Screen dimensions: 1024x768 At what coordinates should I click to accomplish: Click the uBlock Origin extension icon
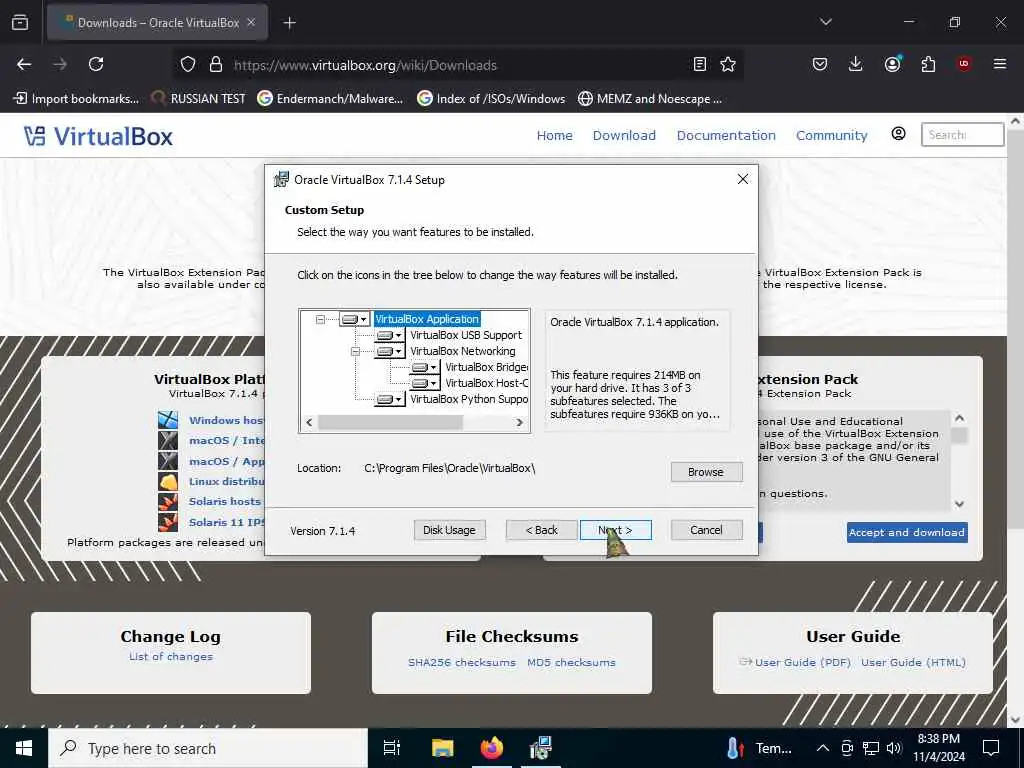(964, 63)
